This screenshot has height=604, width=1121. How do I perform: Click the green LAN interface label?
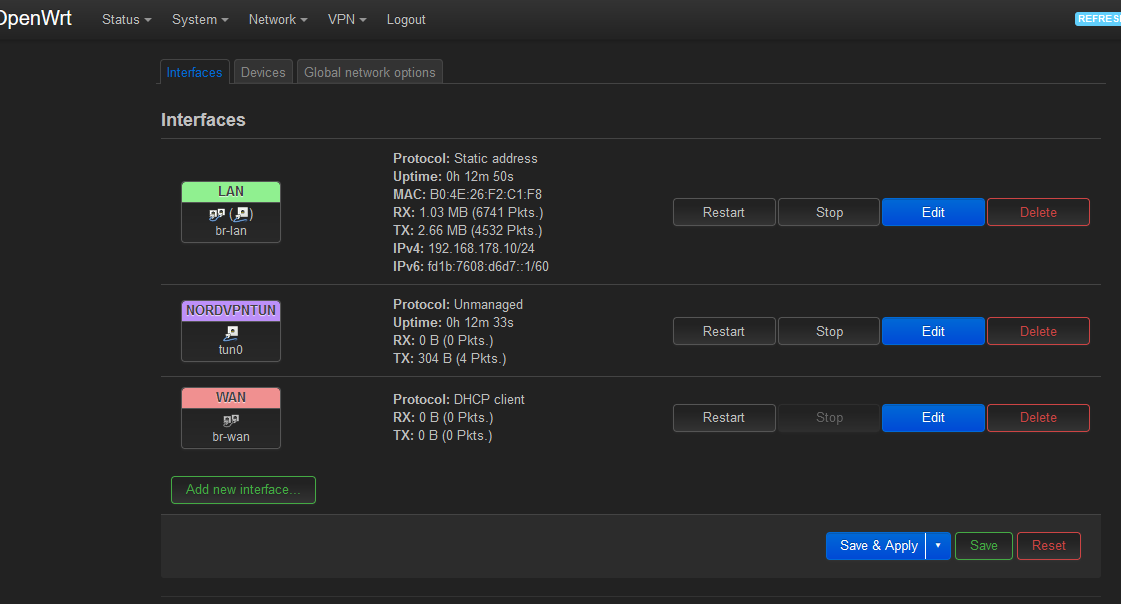(x=231, y=192)
